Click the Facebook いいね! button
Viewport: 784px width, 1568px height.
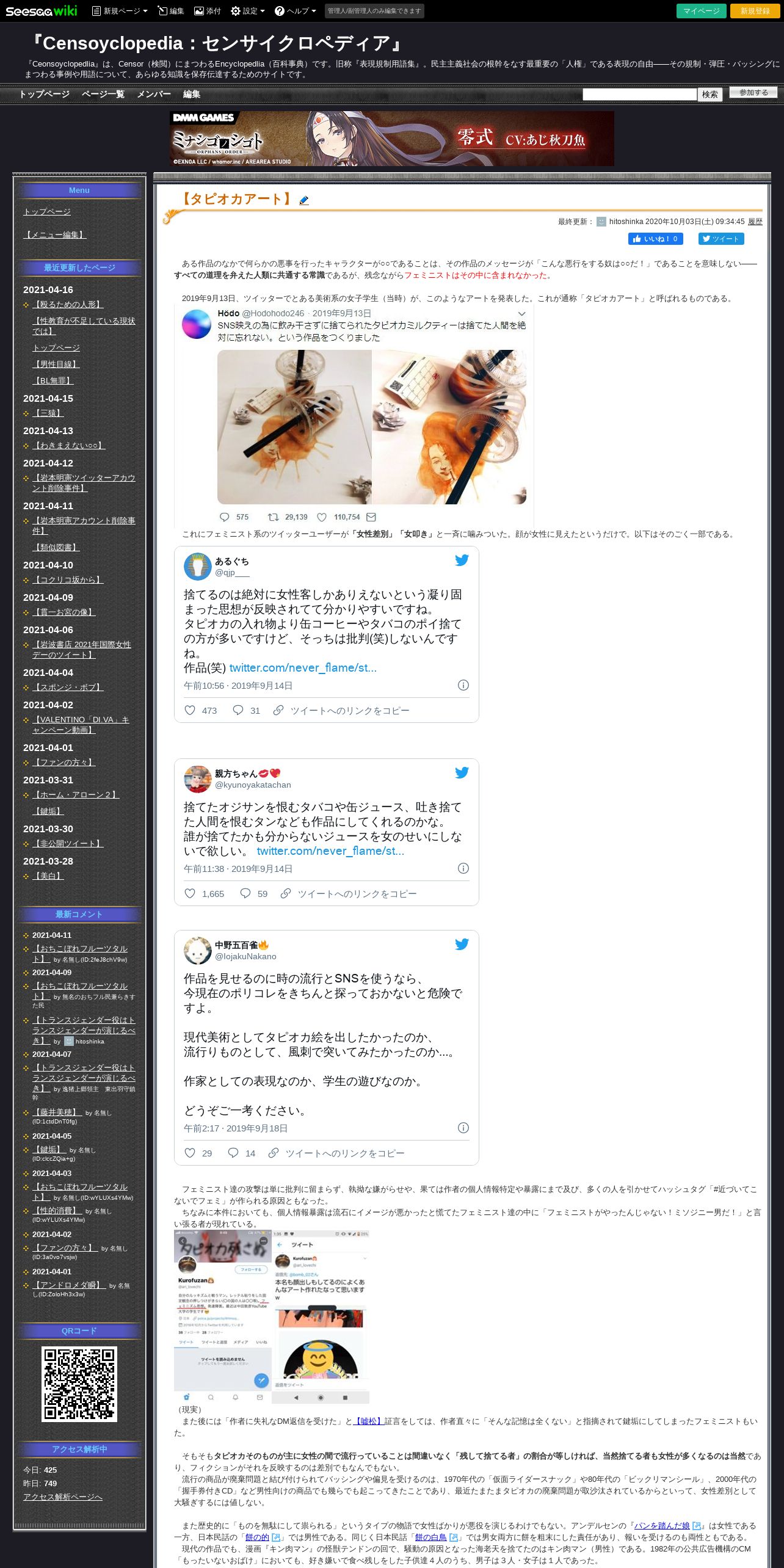[655, 239]
